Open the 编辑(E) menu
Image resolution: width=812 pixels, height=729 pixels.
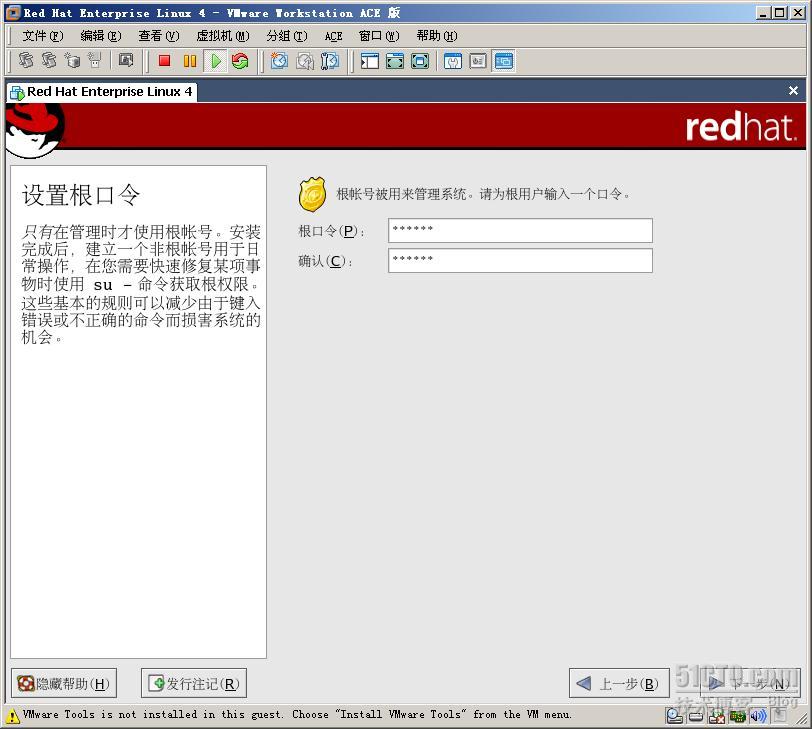tap(101, 36)
